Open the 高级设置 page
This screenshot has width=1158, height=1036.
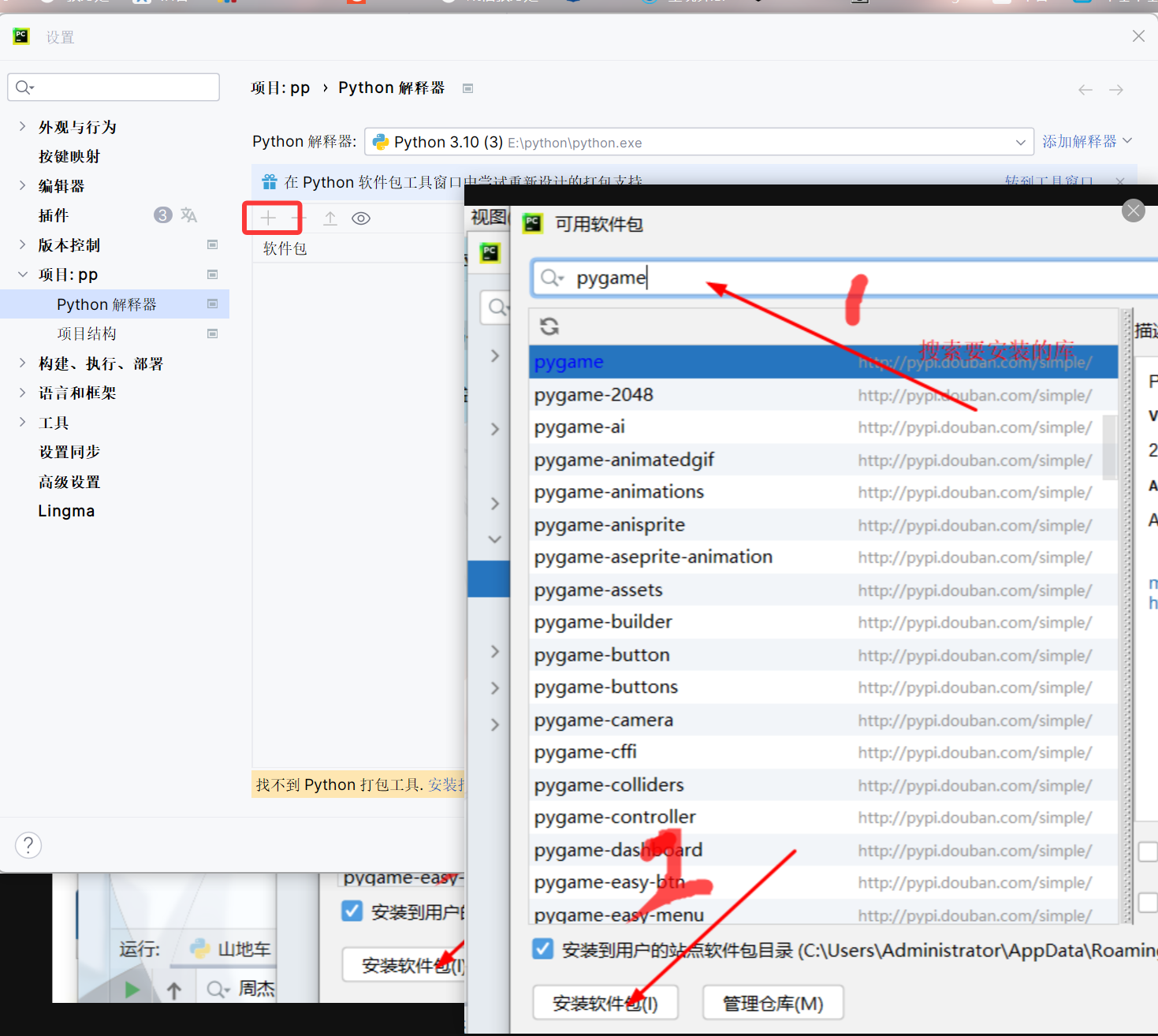tap(69, 482)
